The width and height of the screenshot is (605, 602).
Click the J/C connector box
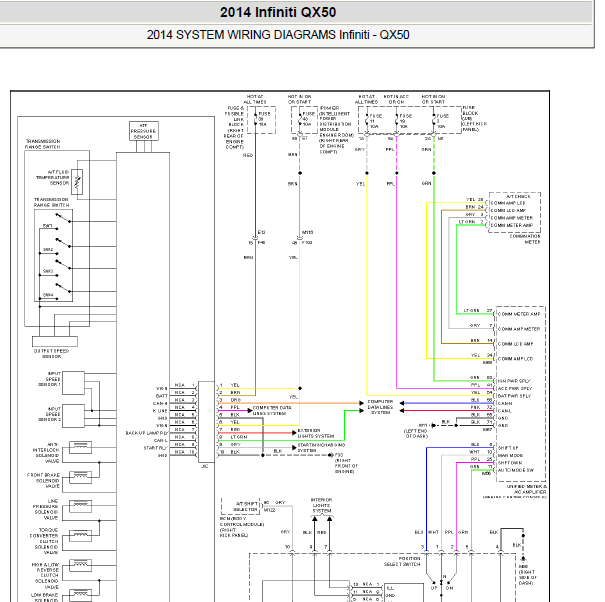(x=206, y=422)
